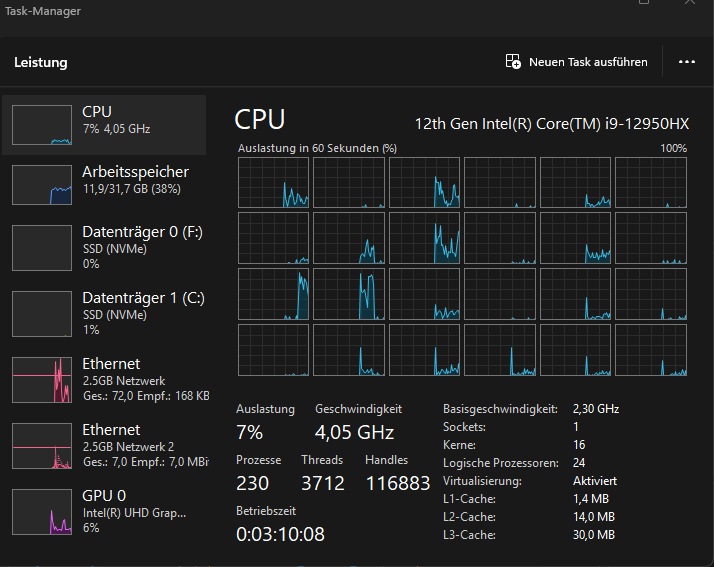Click the Leistung page heading
Viewport: 714px width, 567px height.
tap(41, 62)
